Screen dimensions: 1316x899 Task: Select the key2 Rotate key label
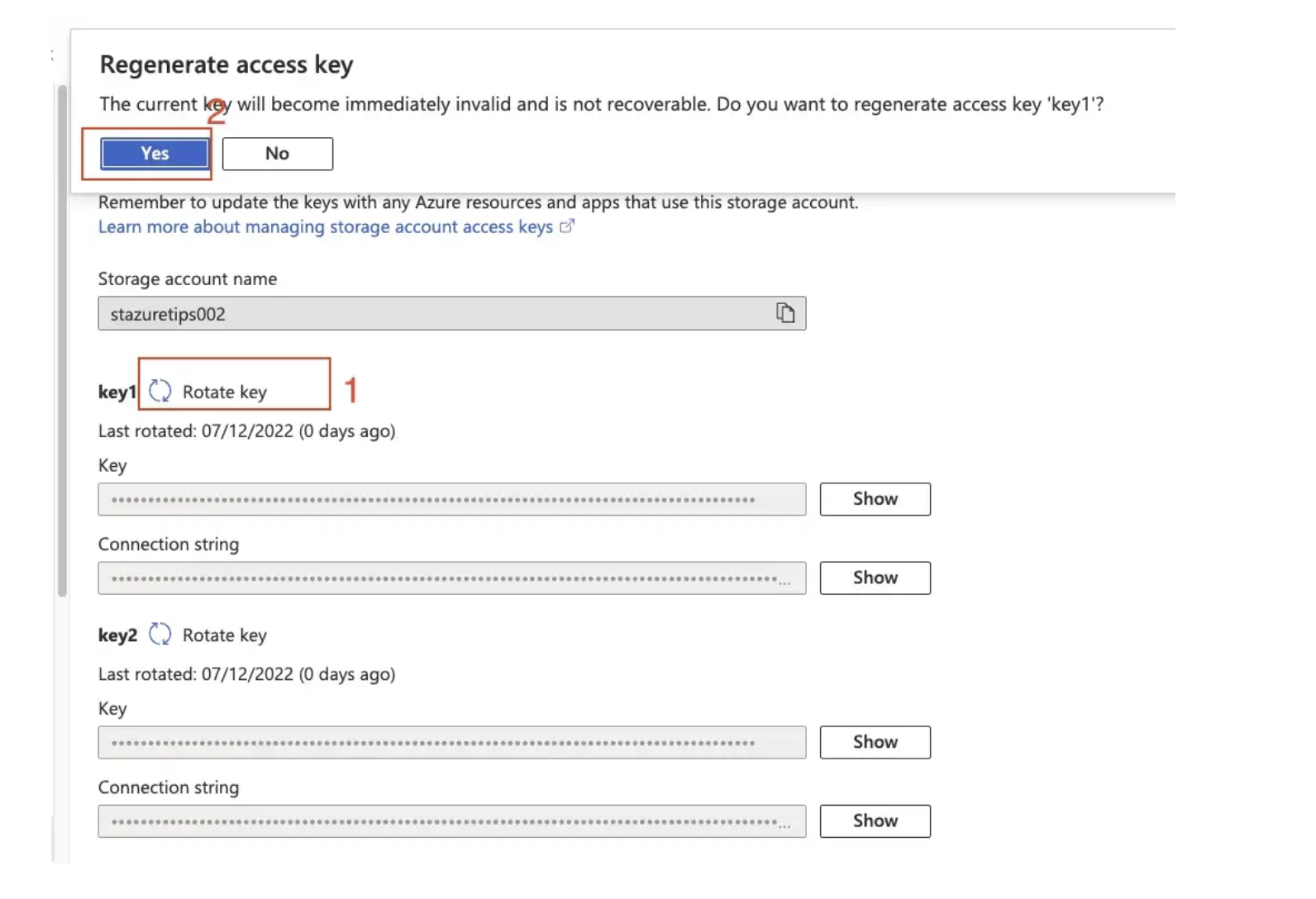[225, 635]
